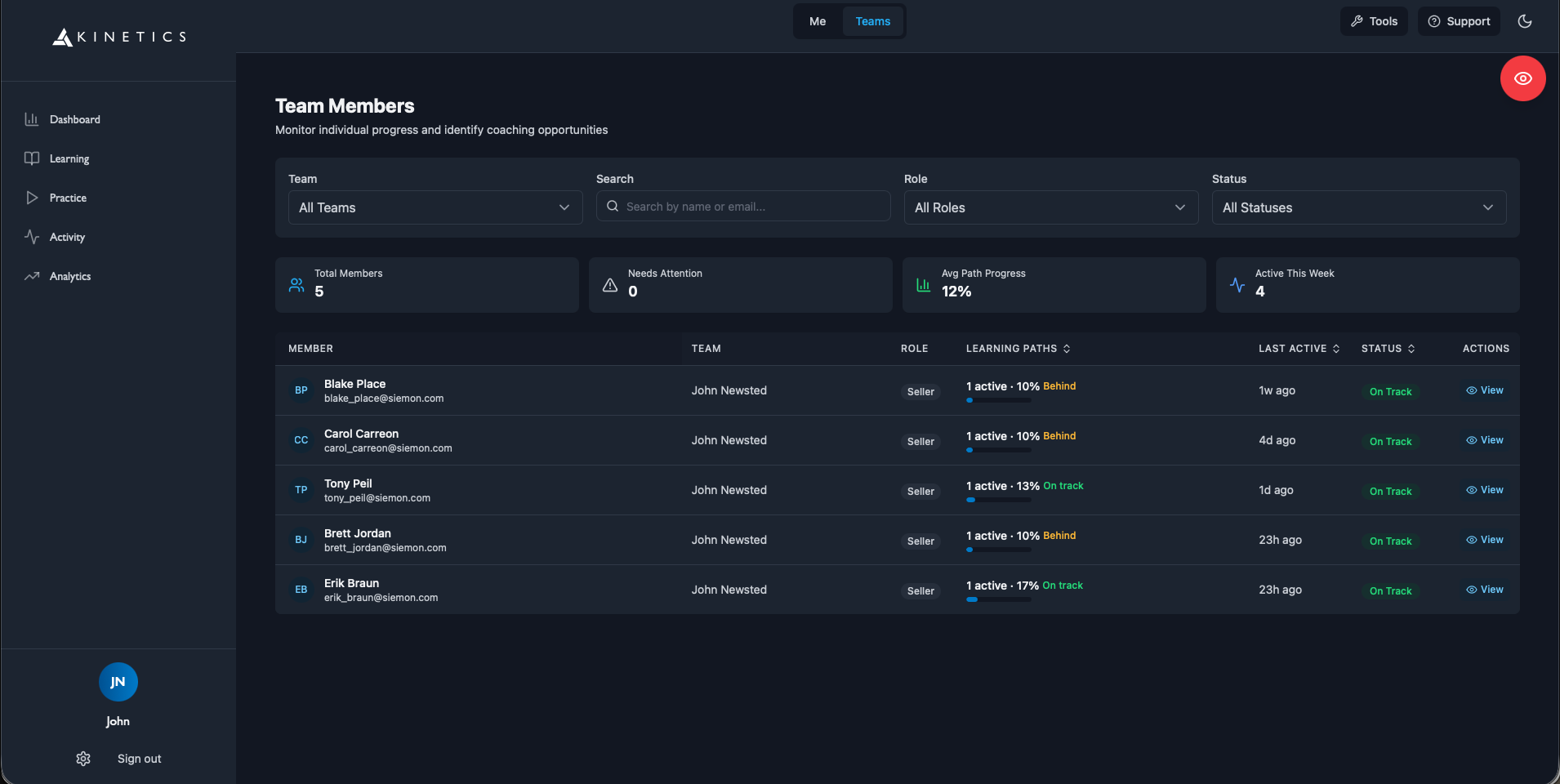The width and height of the screenshot is (1560, 784).
Task: Click Sign out
Action: (x=138, y=758)
